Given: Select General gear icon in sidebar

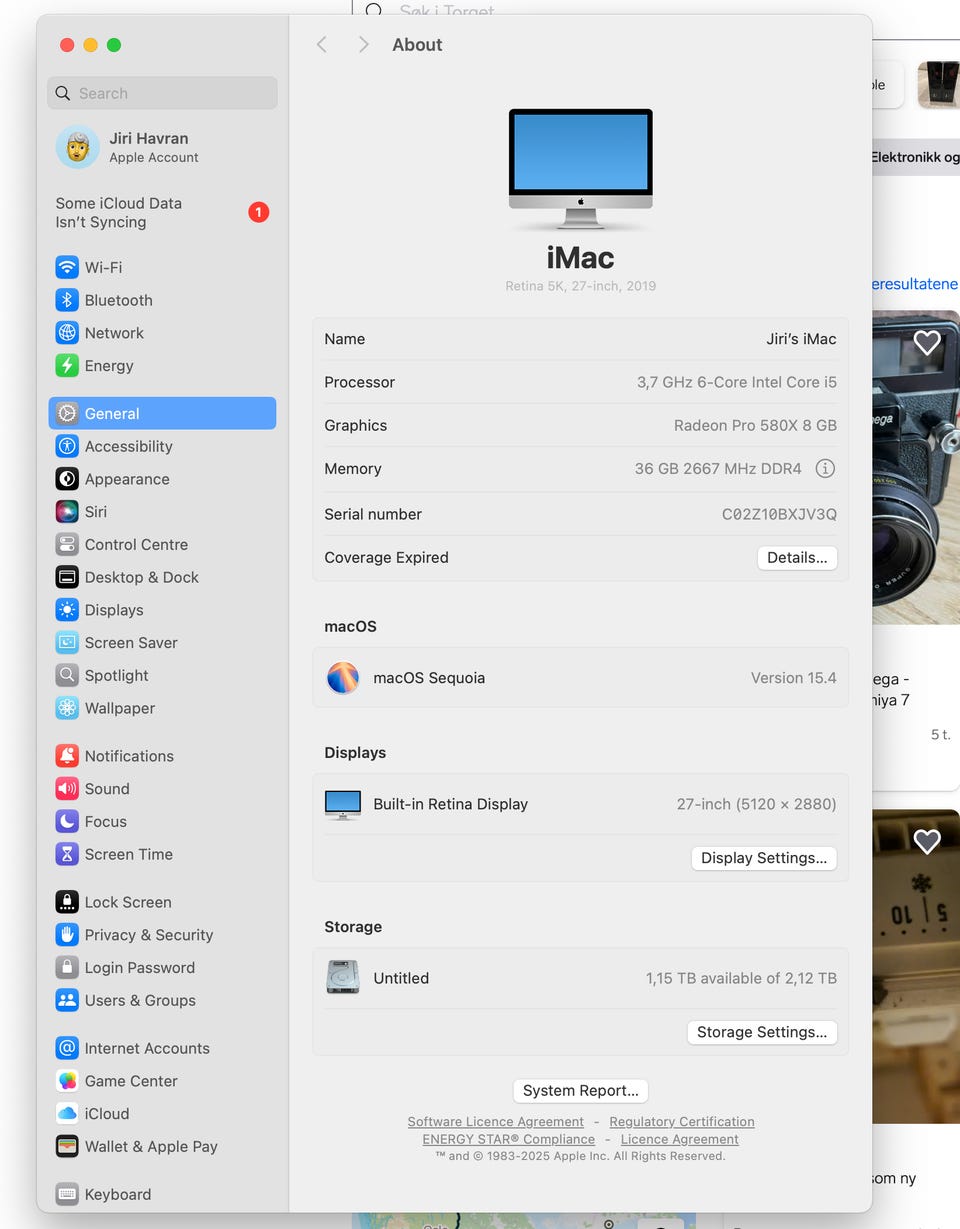Looking at the screenshot, I should pos(67,413).
